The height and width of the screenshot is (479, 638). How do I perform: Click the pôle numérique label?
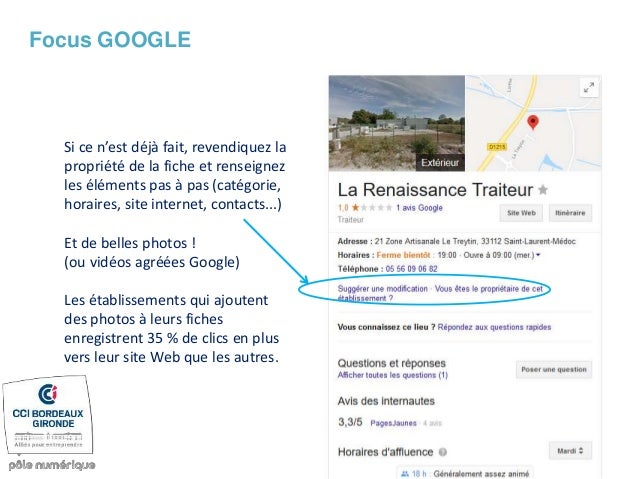pyautogui.click(x=52, y=465)
